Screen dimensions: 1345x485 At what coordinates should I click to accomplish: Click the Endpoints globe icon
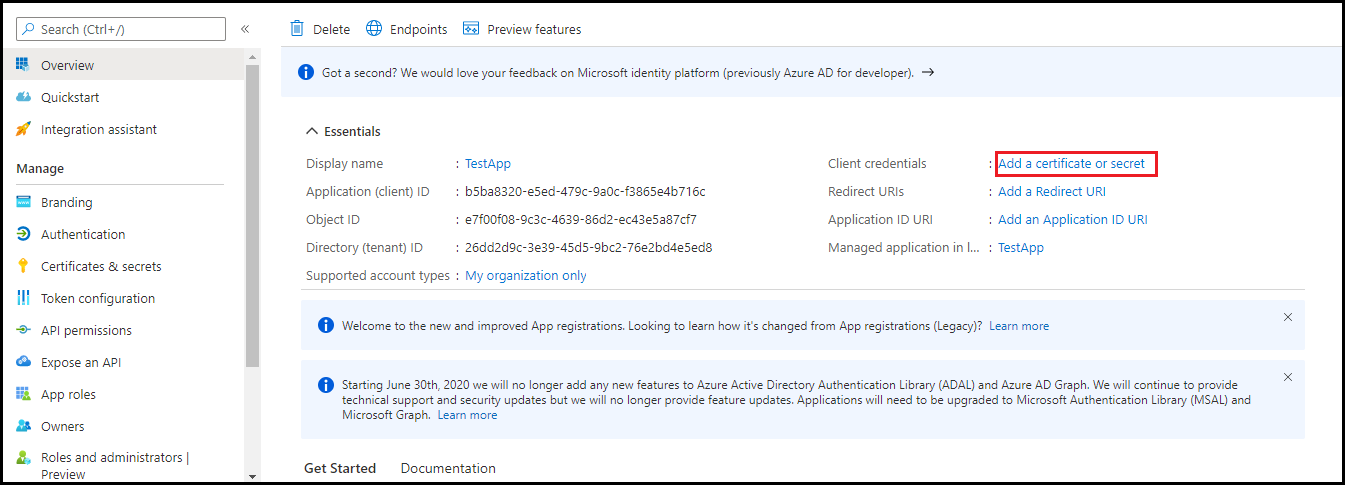tap(374, 28)
